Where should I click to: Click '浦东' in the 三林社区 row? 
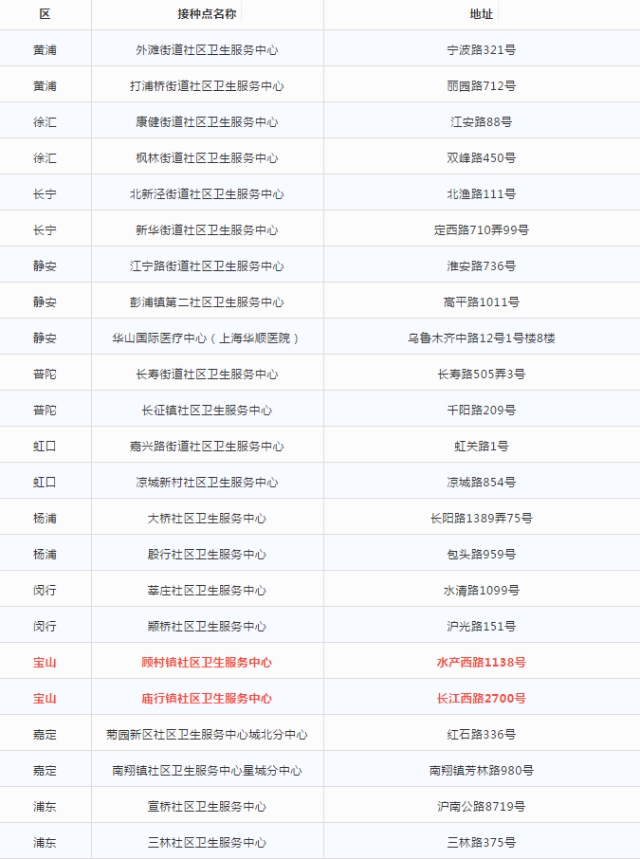coord(45,843)
